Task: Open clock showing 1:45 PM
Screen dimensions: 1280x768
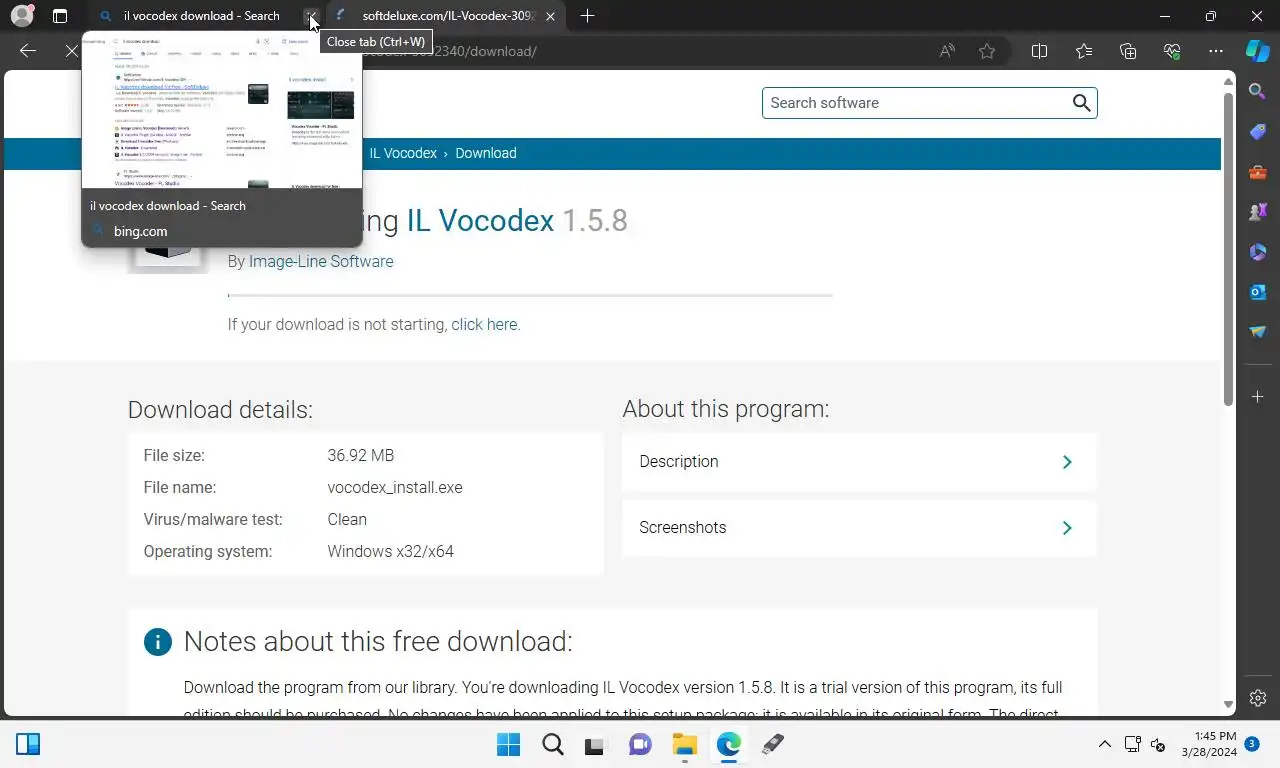Action: coord(1209,744)
